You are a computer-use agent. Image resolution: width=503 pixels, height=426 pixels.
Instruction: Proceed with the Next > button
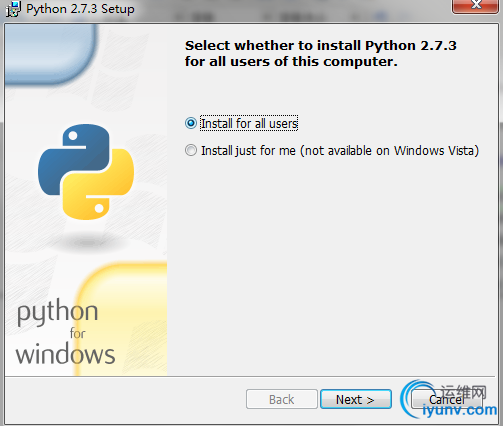[x=356, y=399]
